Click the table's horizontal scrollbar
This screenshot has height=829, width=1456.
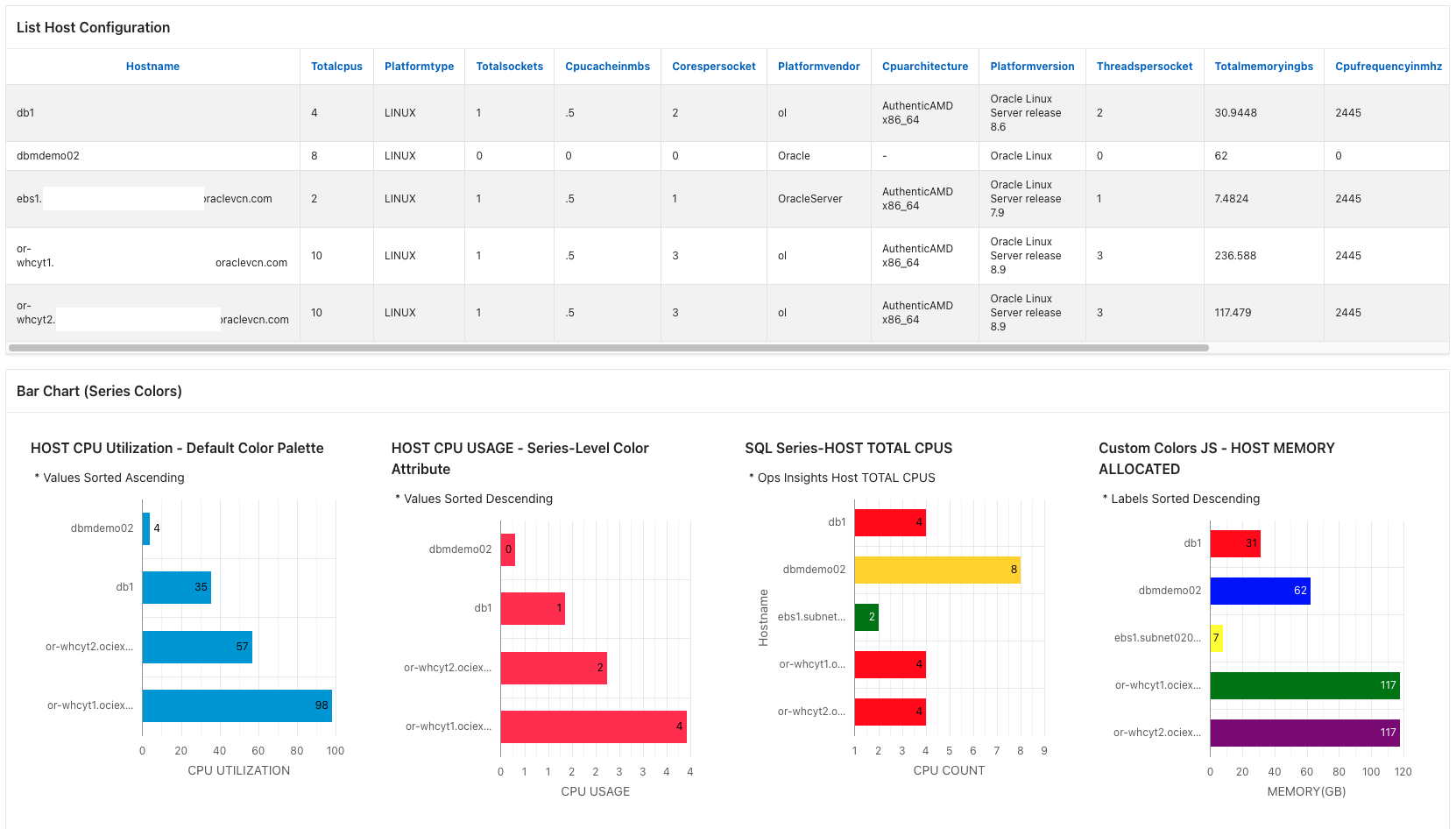click(609, 348)
